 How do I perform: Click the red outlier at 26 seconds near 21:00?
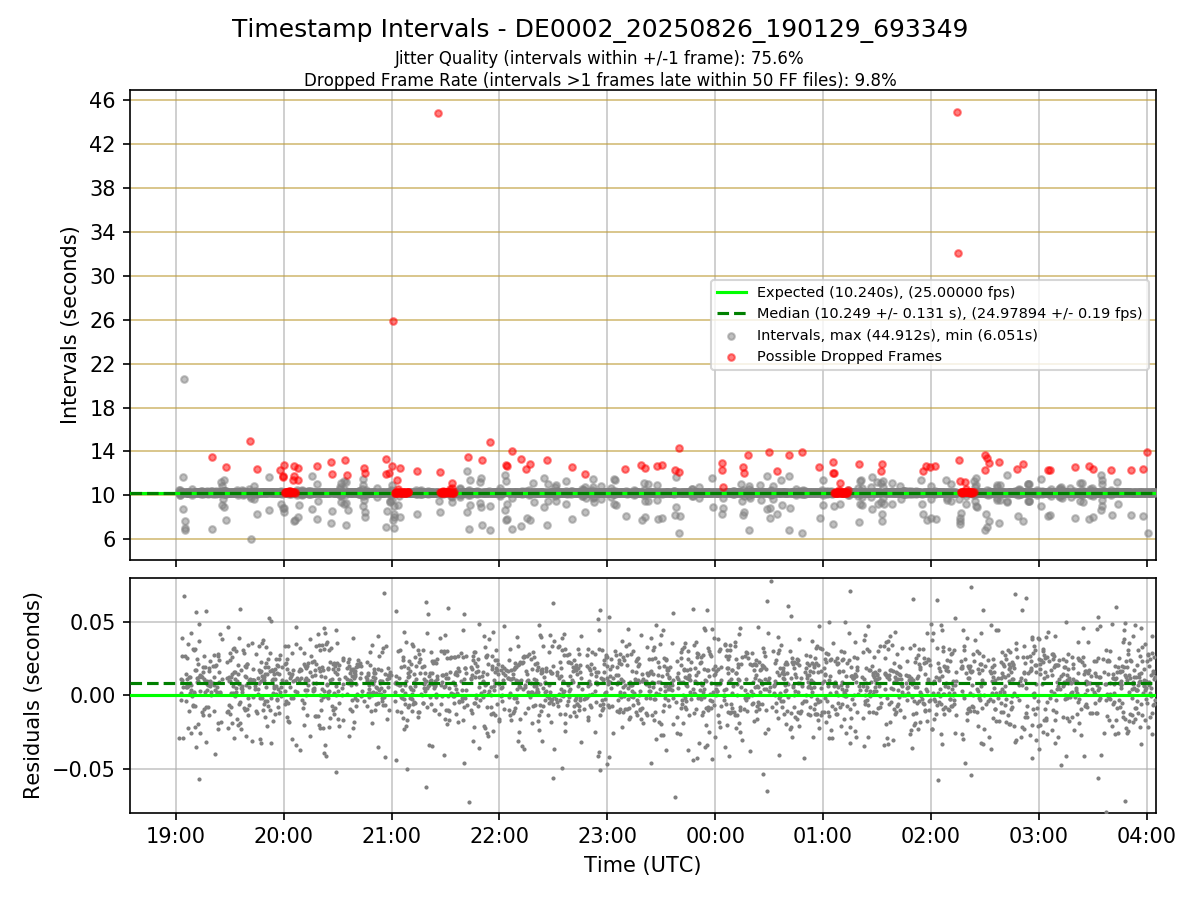point(393,321)
